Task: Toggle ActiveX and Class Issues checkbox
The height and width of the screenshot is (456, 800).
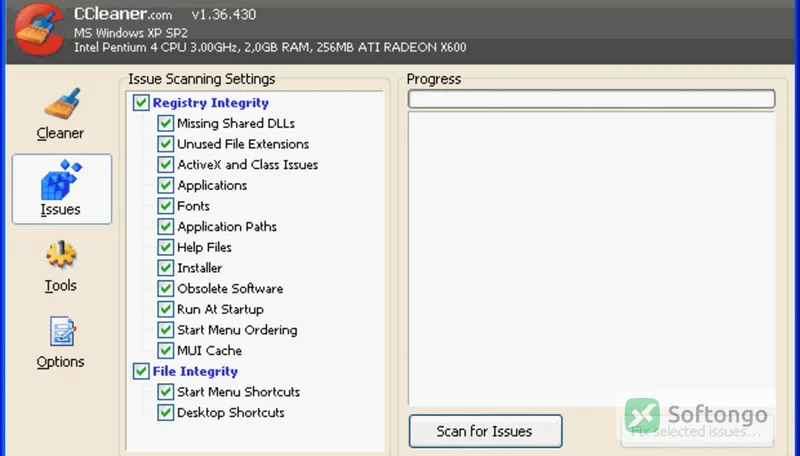Action: [165, 165]
